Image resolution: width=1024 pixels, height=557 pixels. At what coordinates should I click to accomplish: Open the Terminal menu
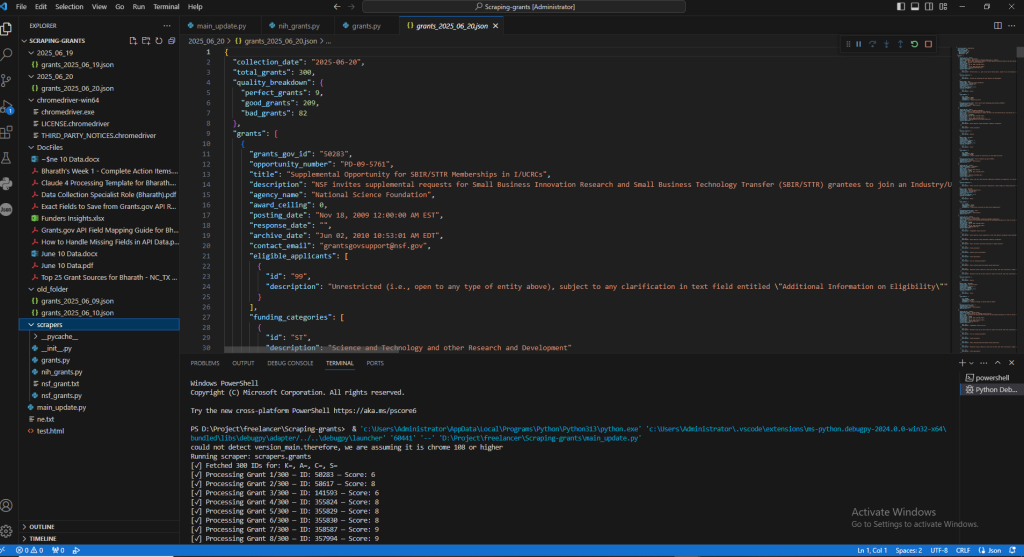pos(166,7)
